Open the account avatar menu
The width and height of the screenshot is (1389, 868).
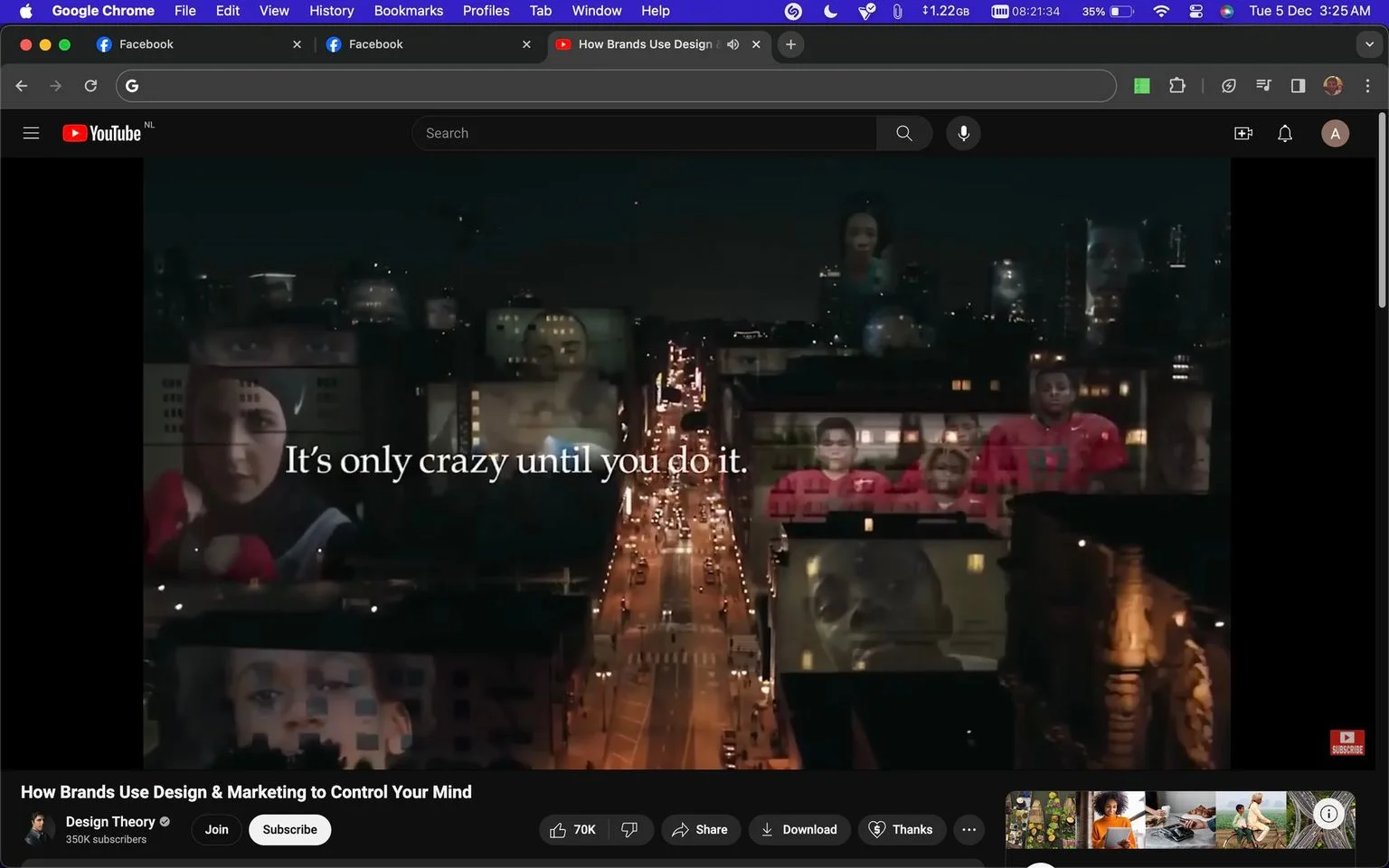[x=1335, y=133]
